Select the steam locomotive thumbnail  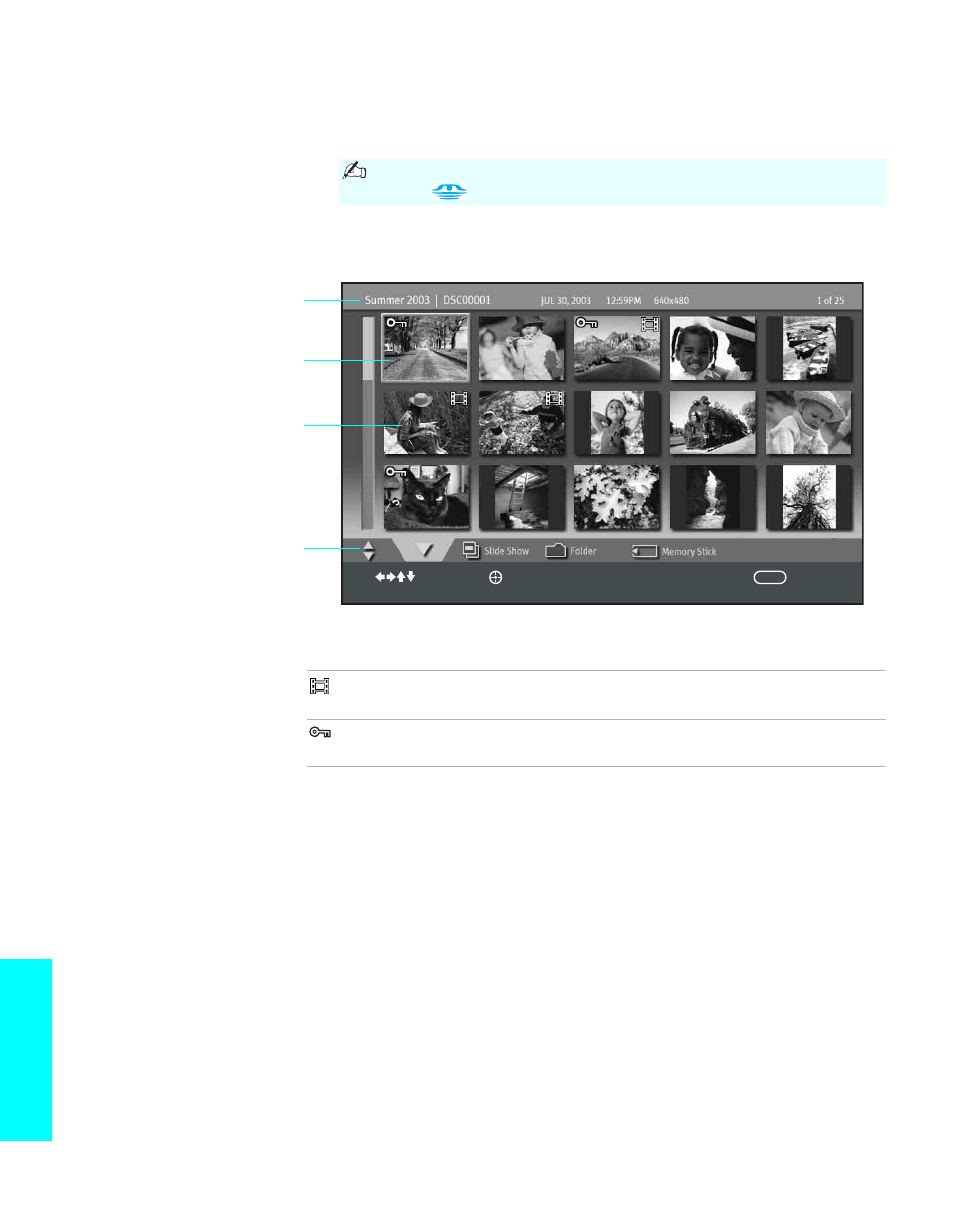click(712, 422)
